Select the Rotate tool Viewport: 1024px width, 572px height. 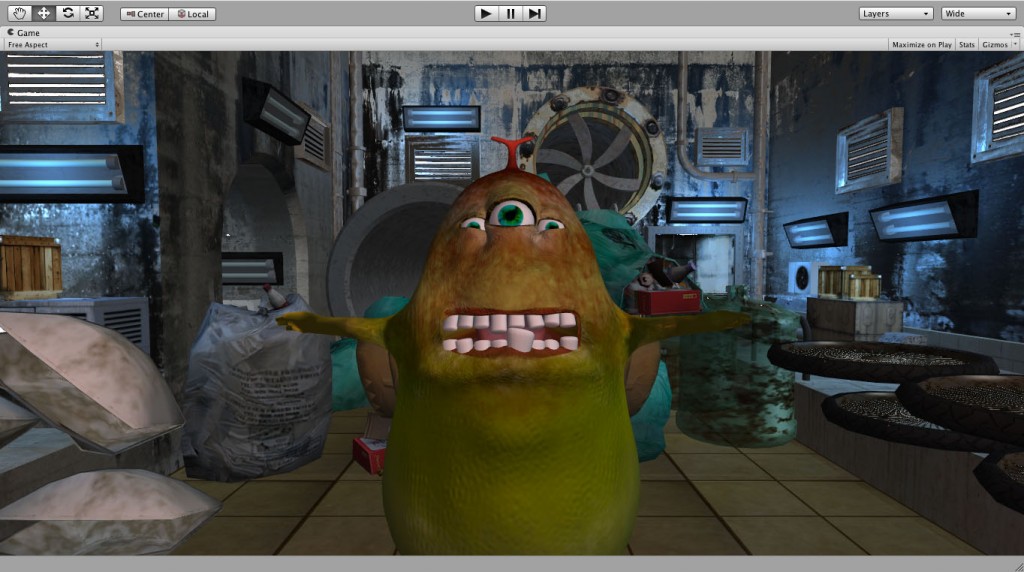coord(68,13)
